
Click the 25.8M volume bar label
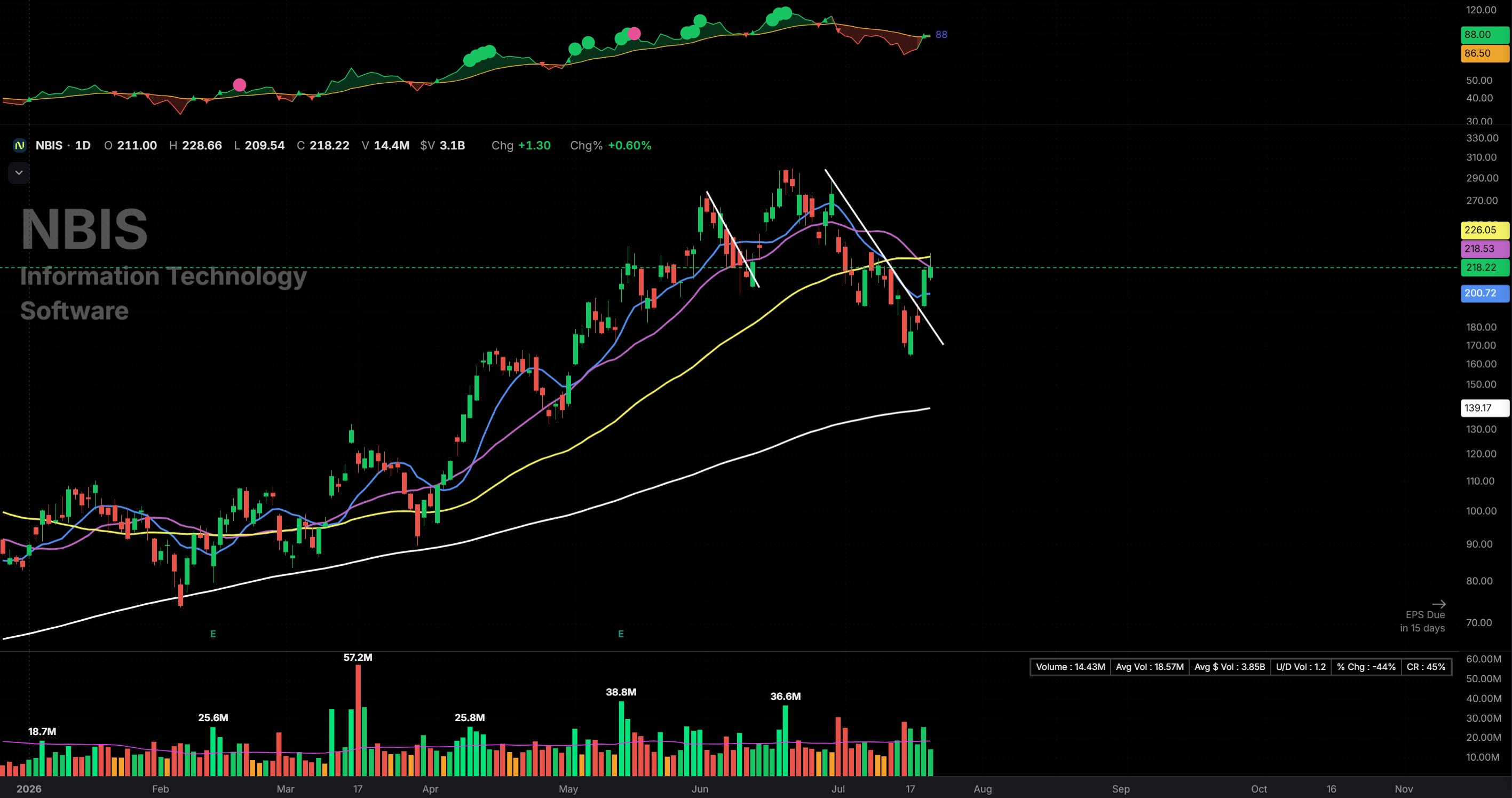tap(470, 717)
